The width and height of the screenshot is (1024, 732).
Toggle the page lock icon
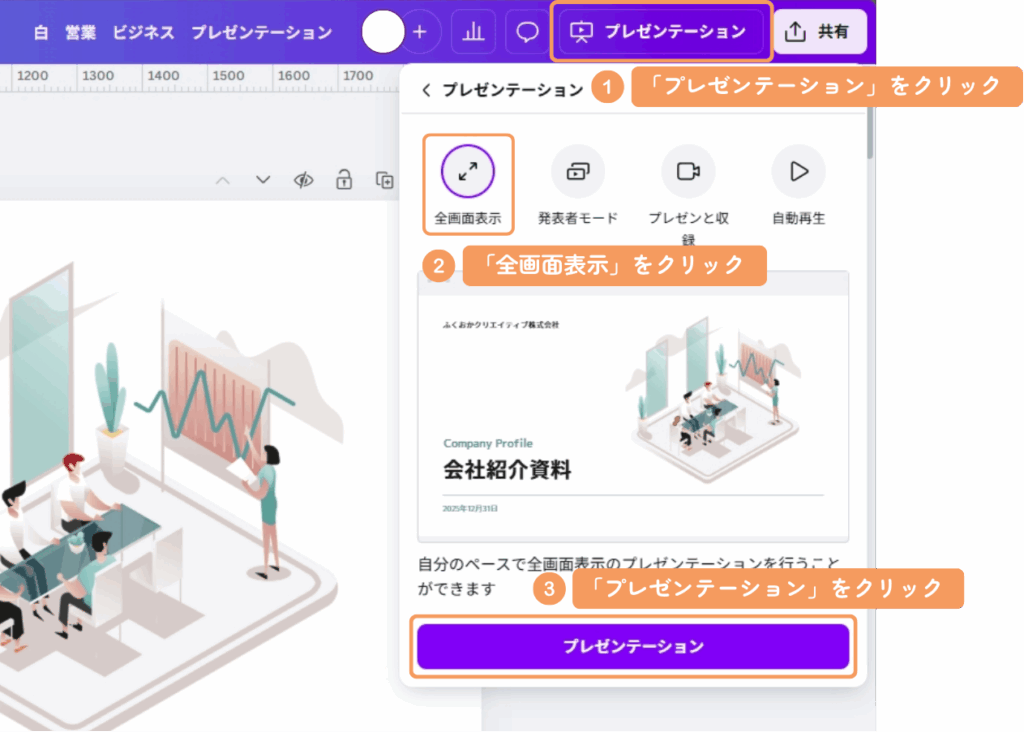[x=344, y=180]
